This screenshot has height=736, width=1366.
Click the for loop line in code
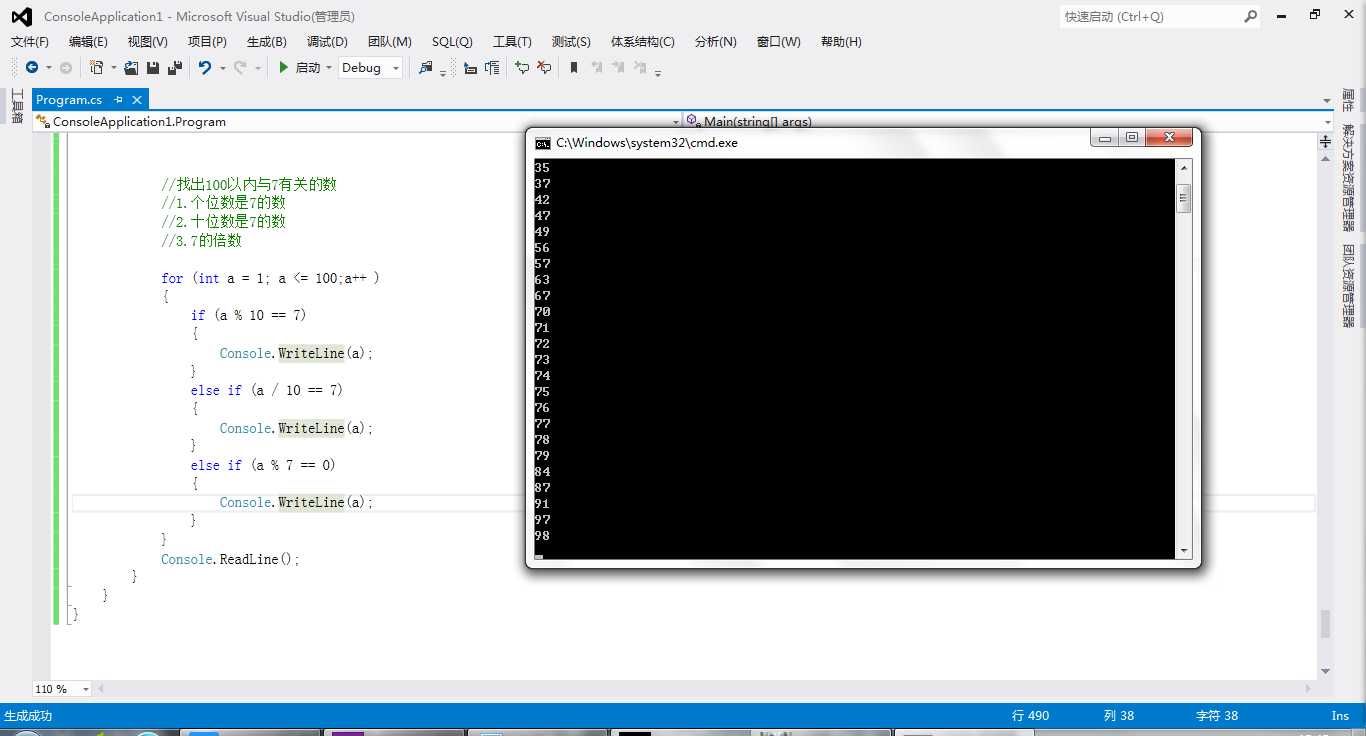tap(270, 278)
